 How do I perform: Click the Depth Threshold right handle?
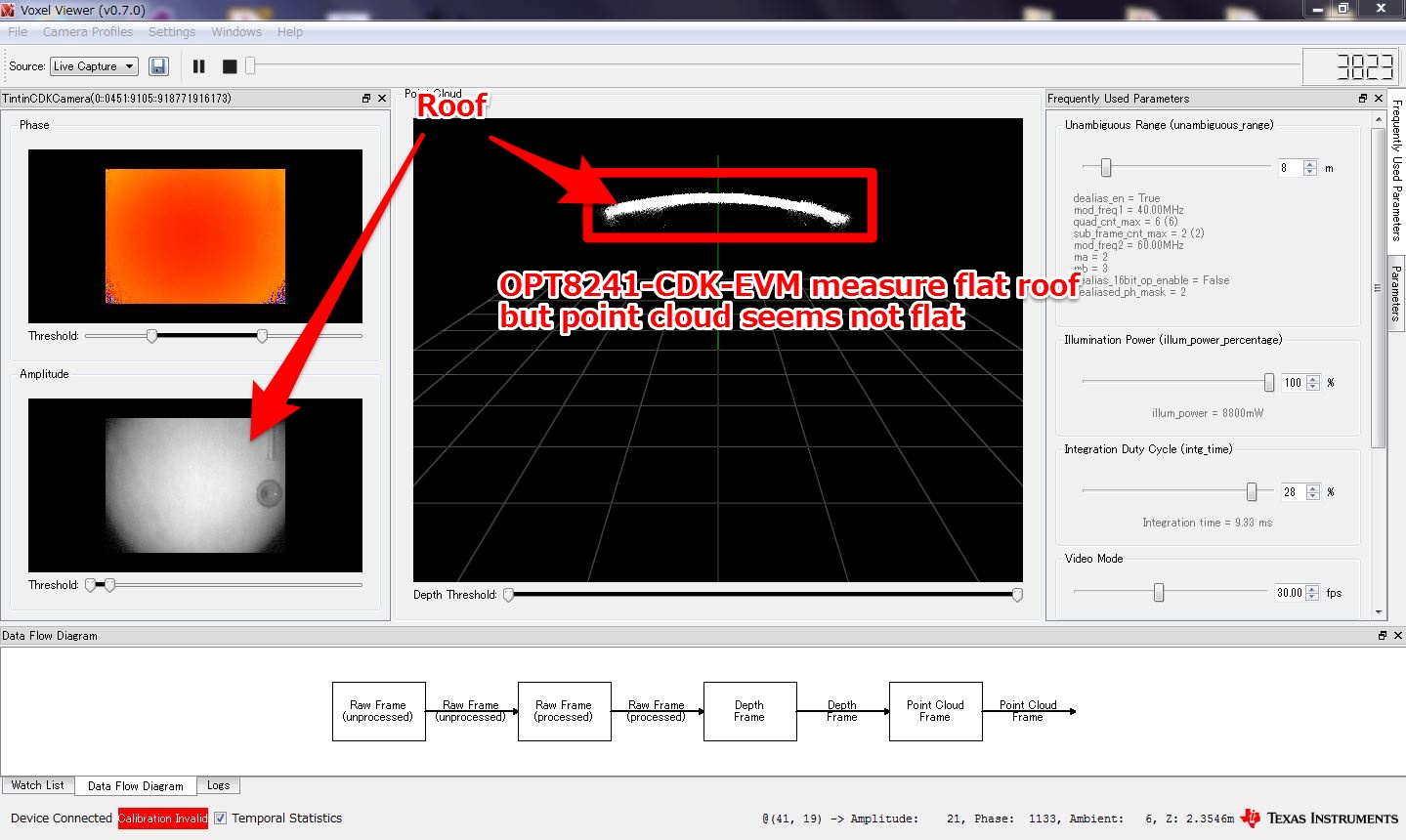(x=1017, y=595)
